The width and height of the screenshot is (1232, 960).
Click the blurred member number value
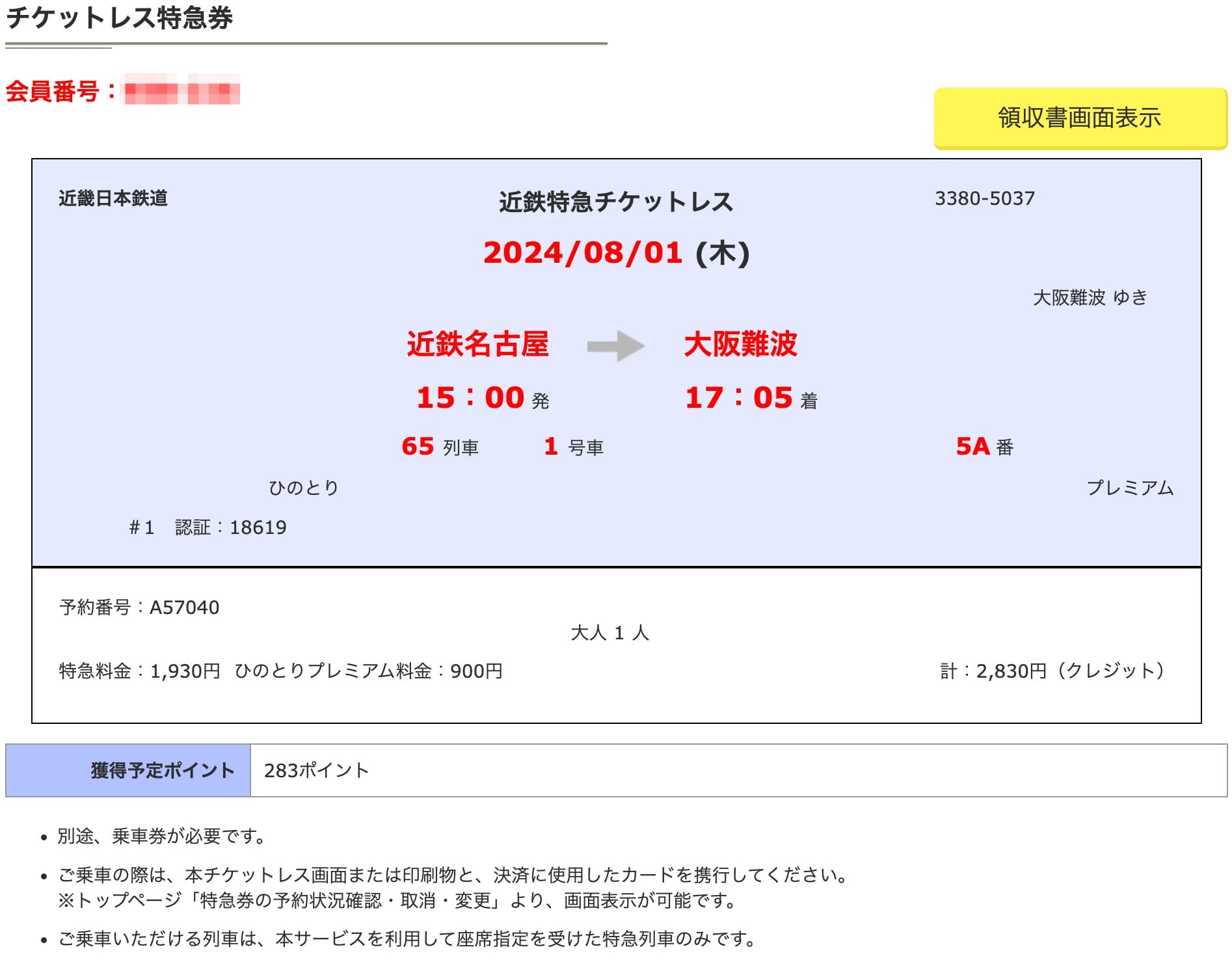coord(182,90)
